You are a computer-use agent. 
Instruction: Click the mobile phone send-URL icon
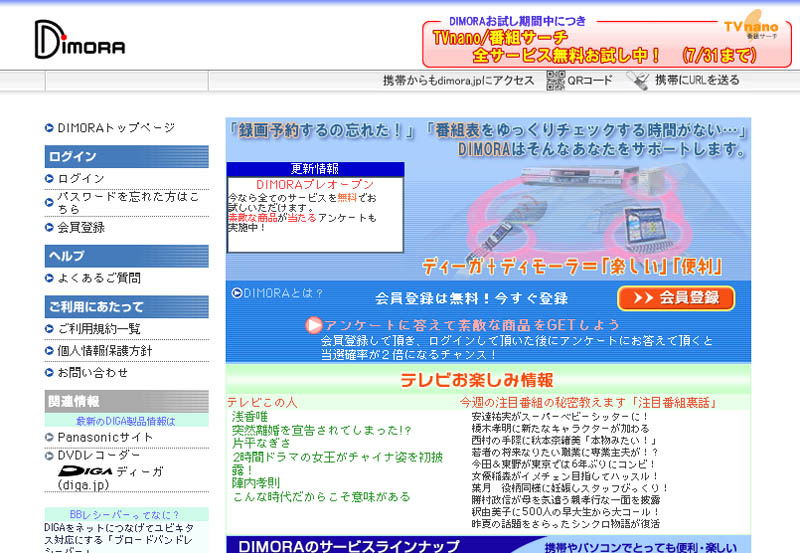[x=637, y=81]
